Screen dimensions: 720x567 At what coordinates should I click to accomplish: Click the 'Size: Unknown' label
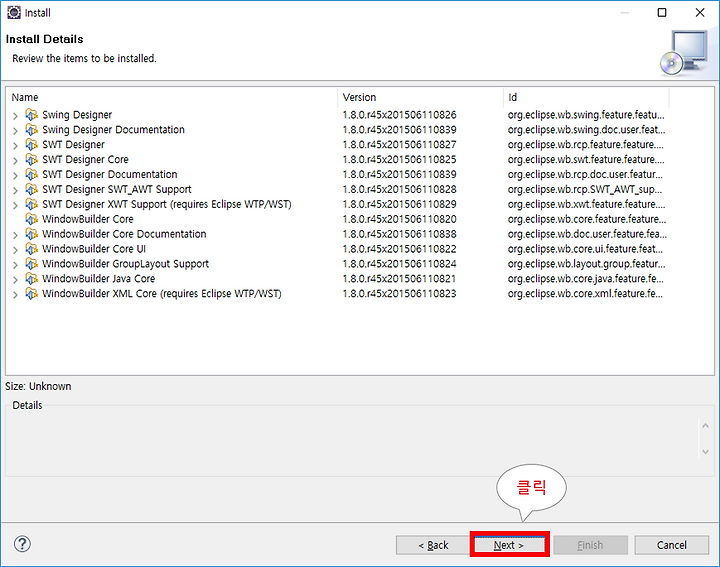(x=38, y=386)
